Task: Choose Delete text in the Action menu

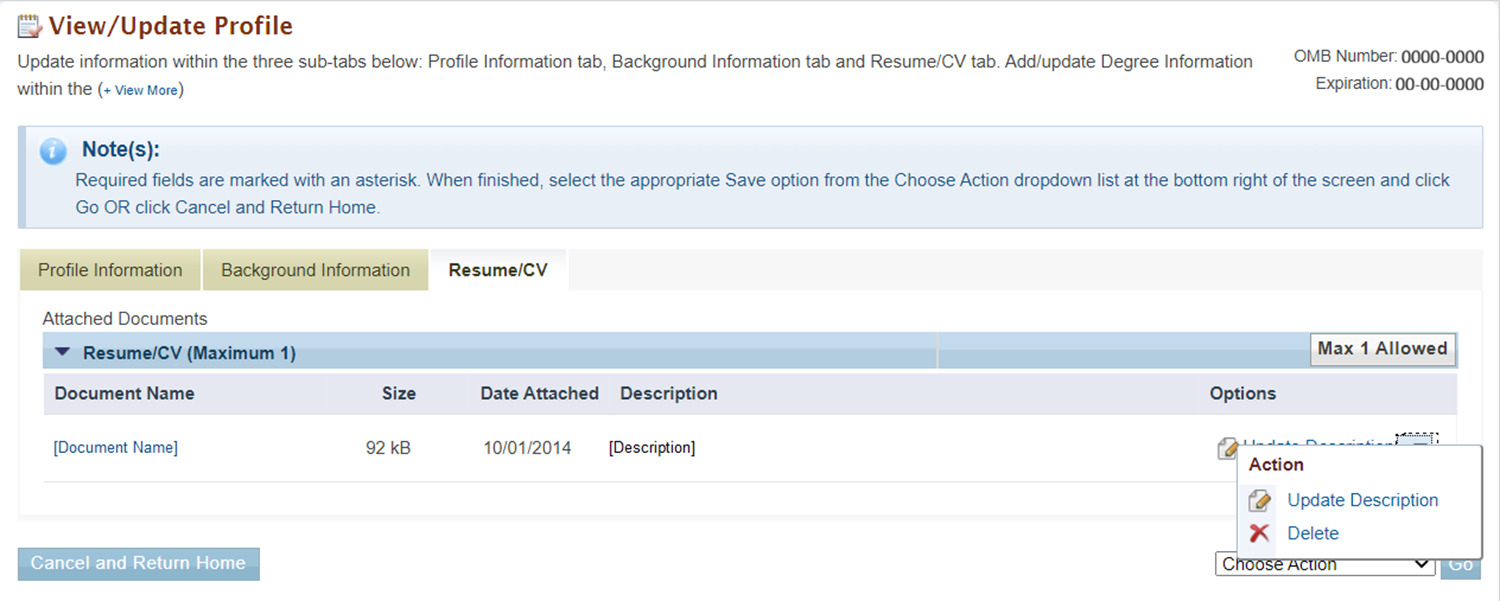Action: pos(1313,534)
